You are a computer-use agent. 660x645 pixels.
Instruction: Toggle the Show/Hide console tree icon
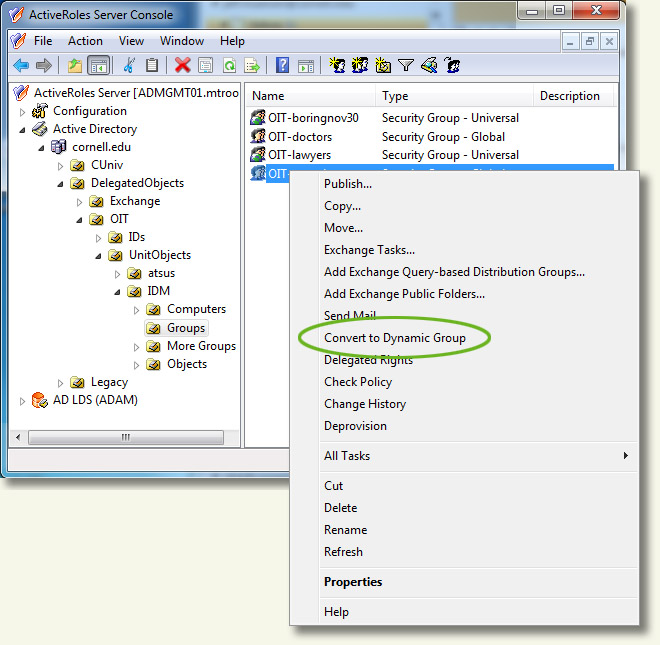99,66
